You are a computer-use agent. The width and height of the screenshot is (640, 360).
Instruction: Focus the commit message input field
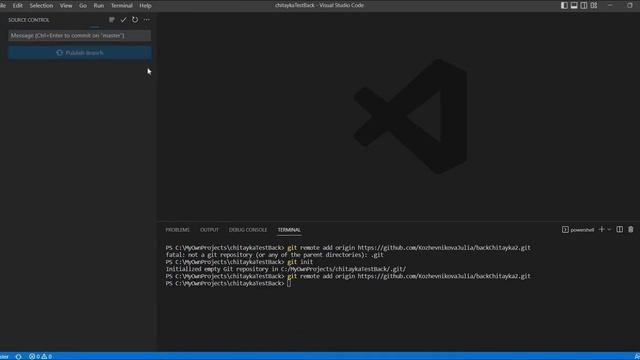point(80,36)
